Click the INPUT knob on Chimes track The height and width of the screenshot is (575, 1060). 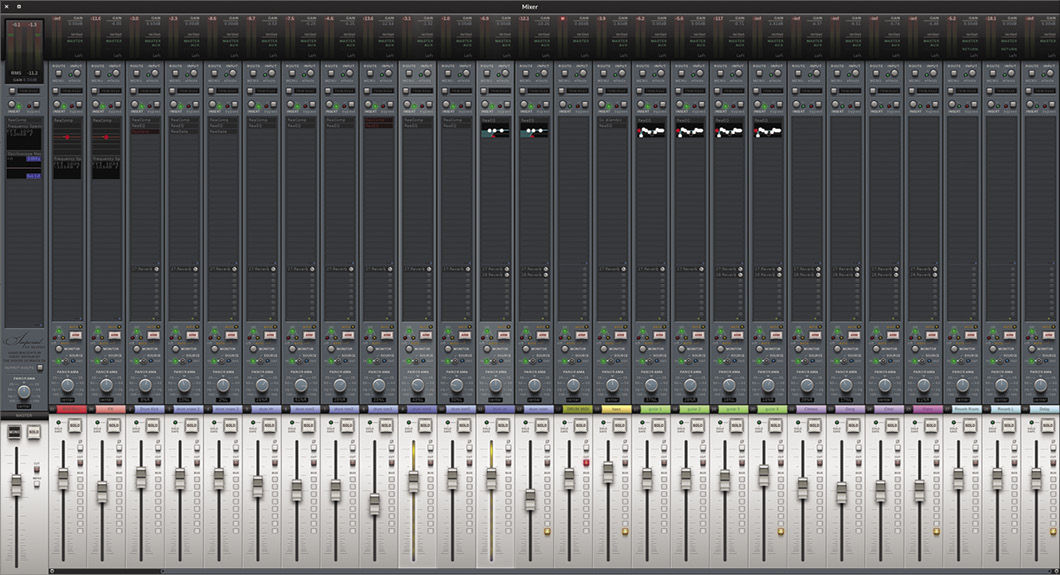[817, 73]
